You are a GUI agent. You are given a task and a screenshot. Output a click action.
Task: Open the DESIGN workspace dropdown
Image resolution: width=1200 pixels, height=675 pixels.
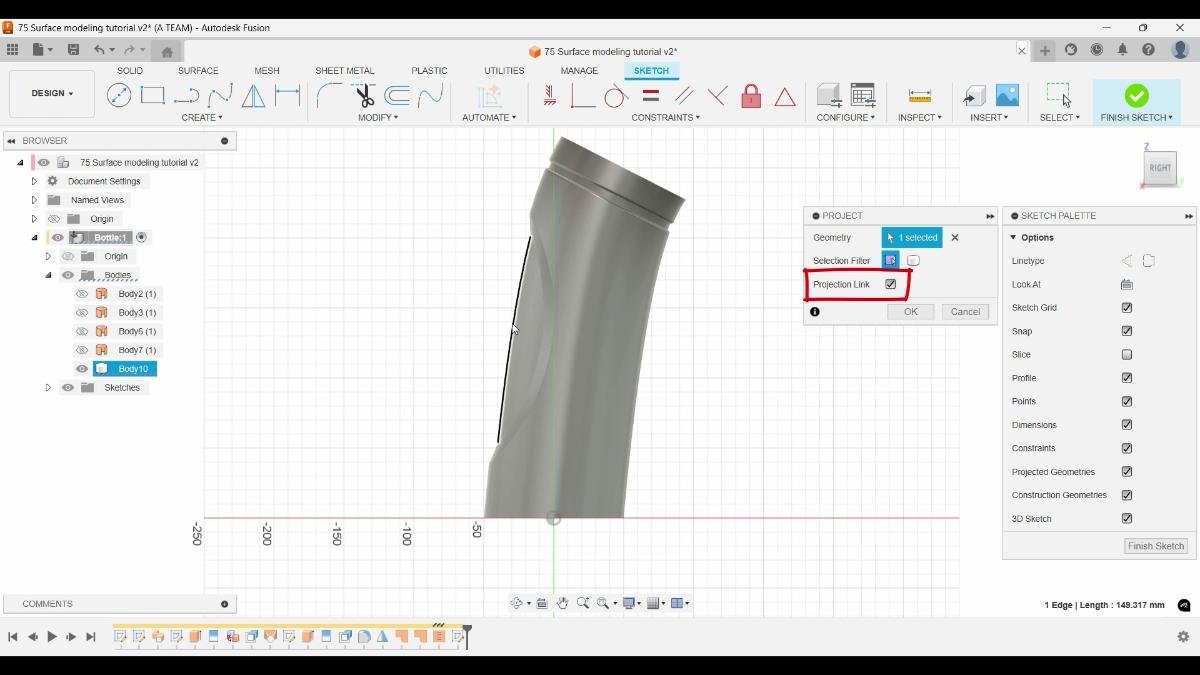pyautogui.click(x=52, y=94)
